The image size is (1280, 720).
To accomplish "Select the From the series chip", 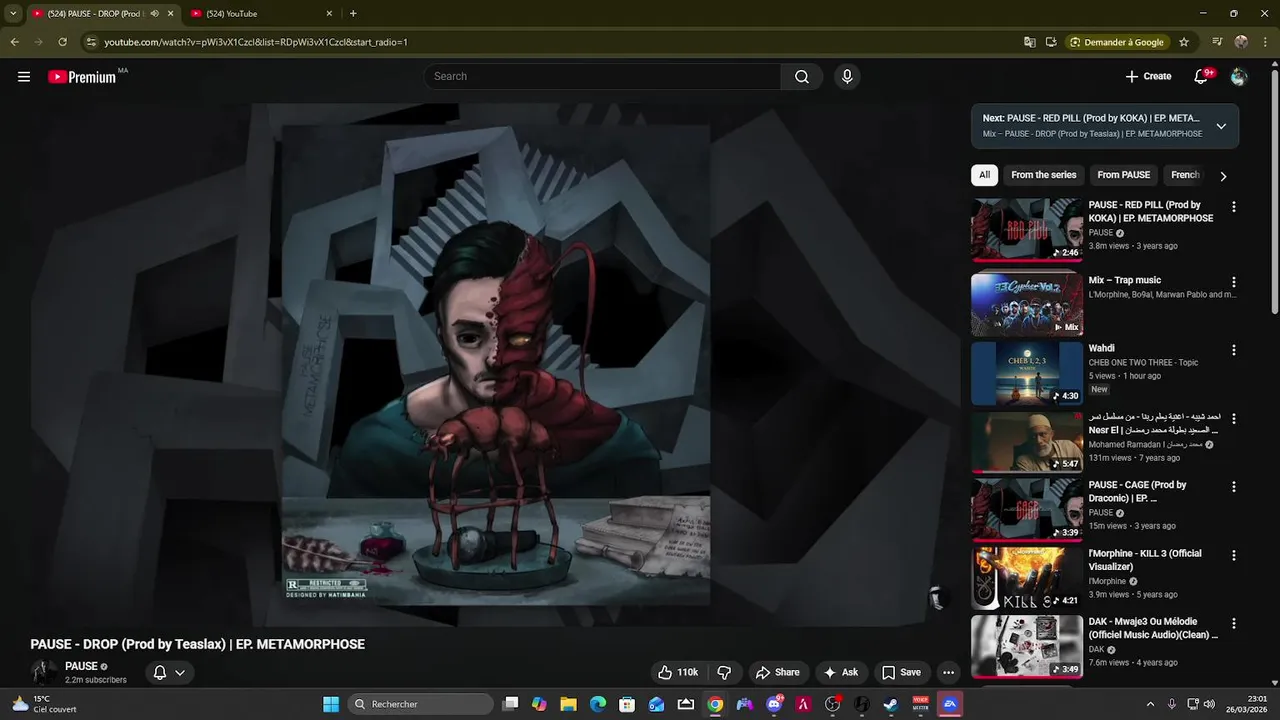I will coord(1044,175).
